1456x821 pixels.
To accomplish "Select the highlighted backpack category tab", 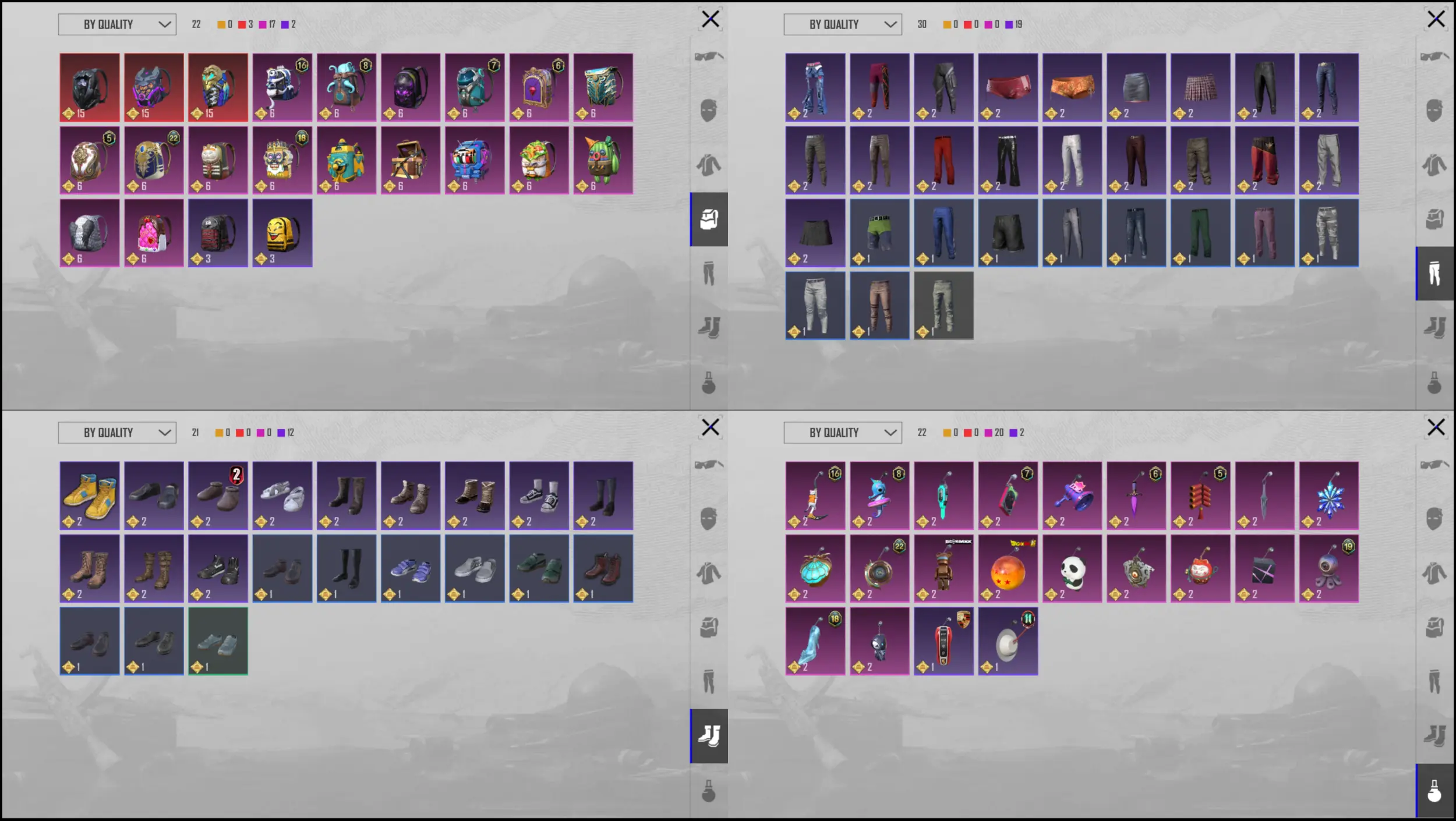I will (x=709, y=220).
